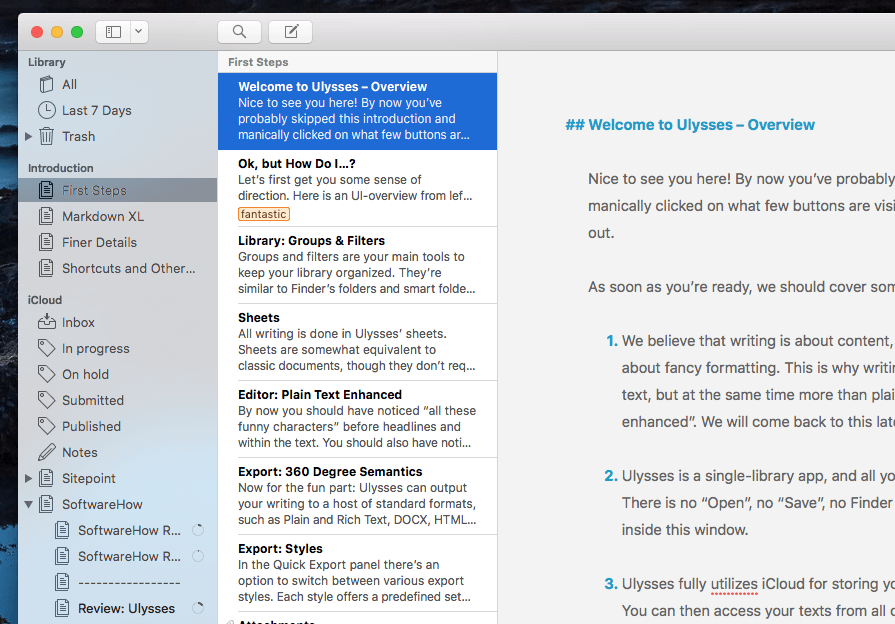
Task: Place cursor in the blue editor heading
Action: [x=690, y=125]
